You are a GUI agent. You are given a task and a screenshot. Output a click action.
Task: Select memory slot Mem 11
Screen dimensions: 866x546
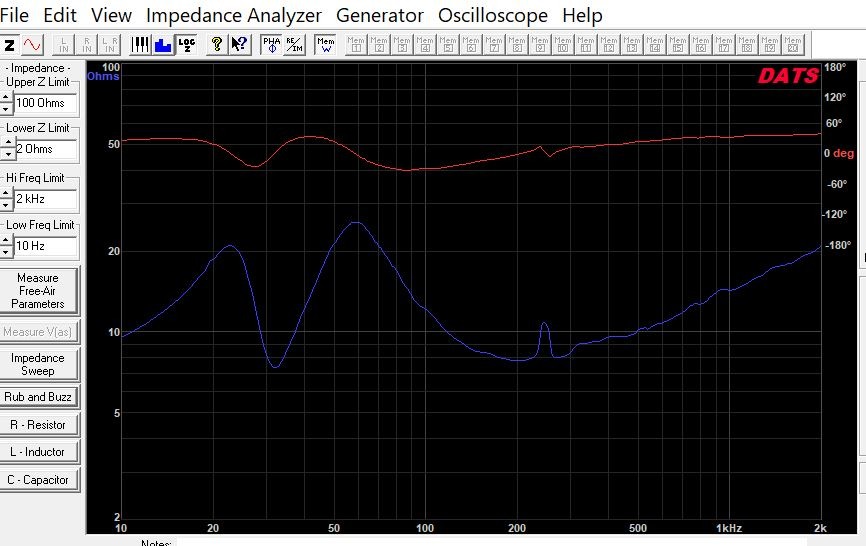pyautogui.click(x=586, y=45)
